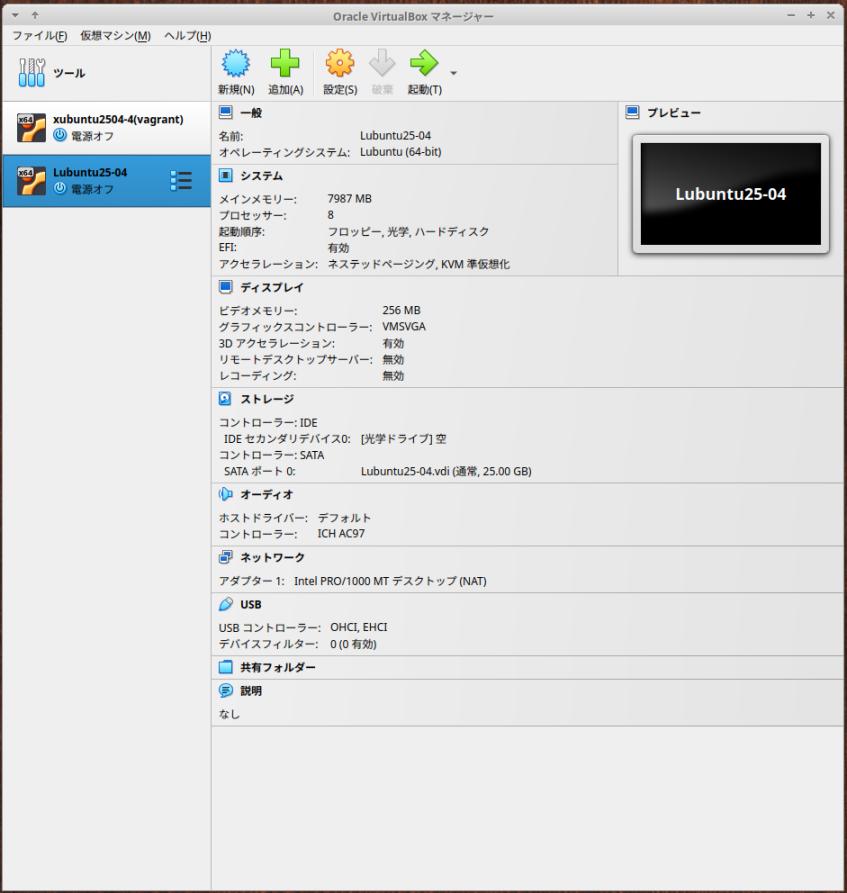Start the VM with 起動(T) arrow

tap(424, 63)
